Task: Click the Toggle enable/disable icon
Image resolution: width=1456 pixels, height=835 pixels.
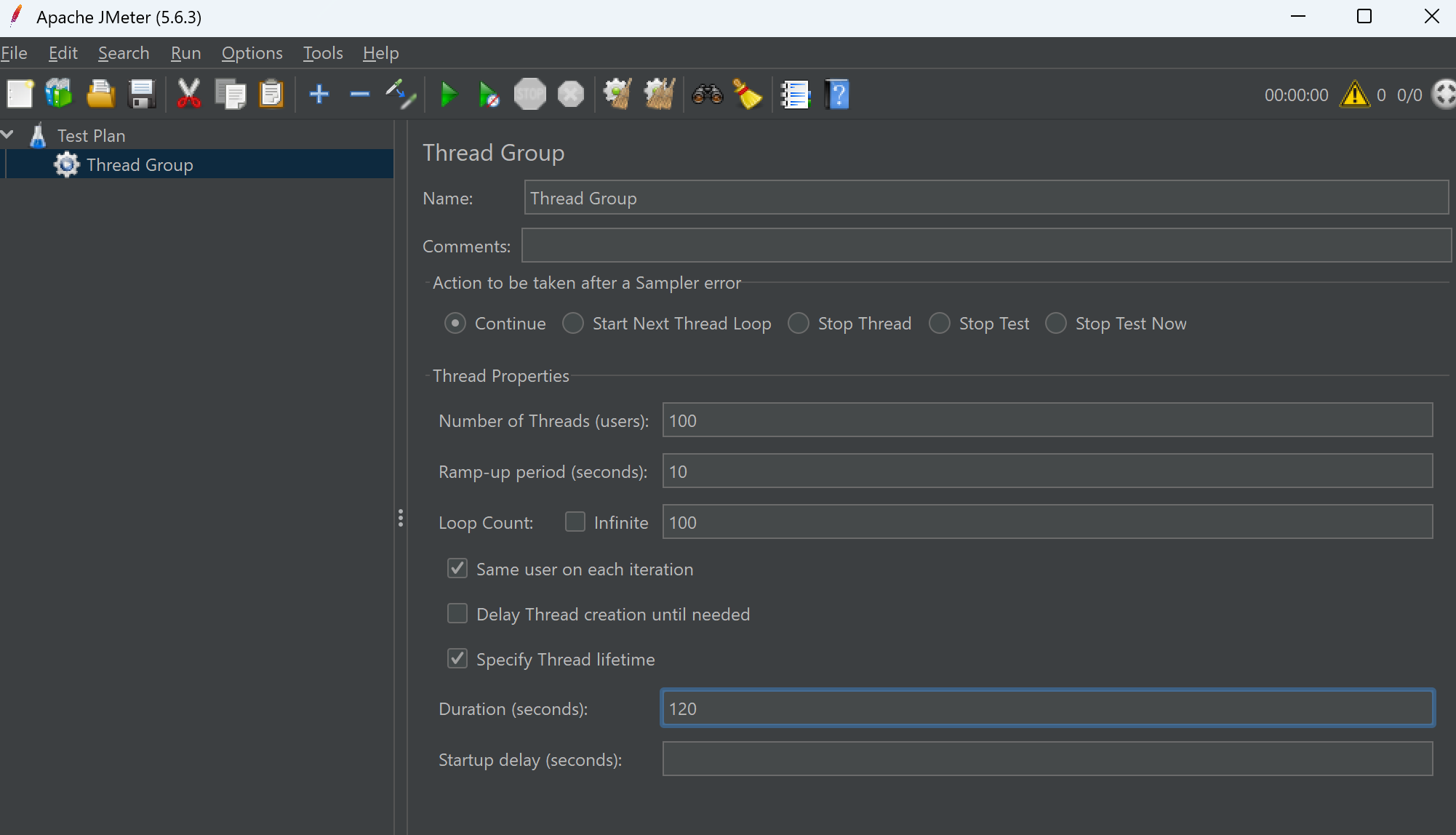Action: tap(401, 95)
